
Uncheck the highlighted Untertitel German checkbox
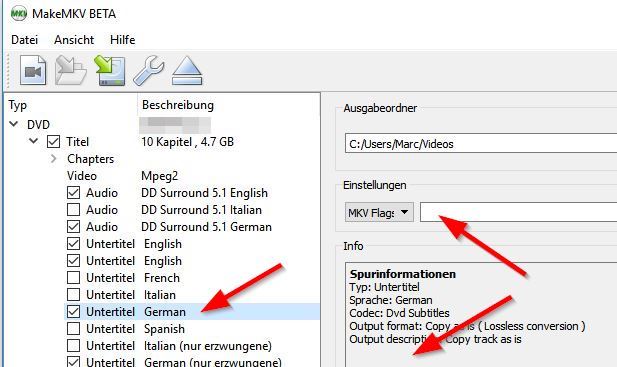[x=74, y=312]
